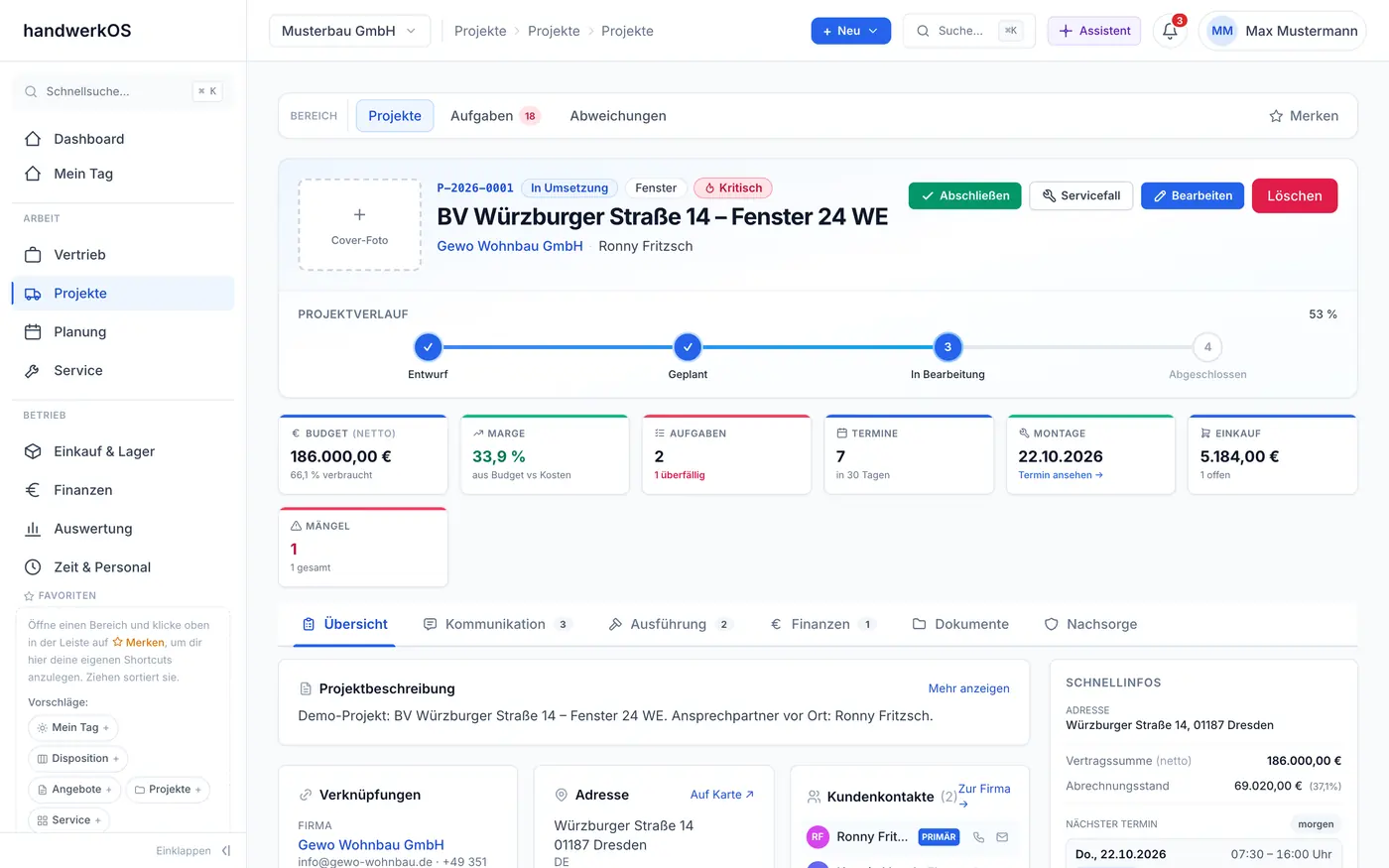Go to Zur Firma link
1389x868 pixels.
[x=984, y=796]
